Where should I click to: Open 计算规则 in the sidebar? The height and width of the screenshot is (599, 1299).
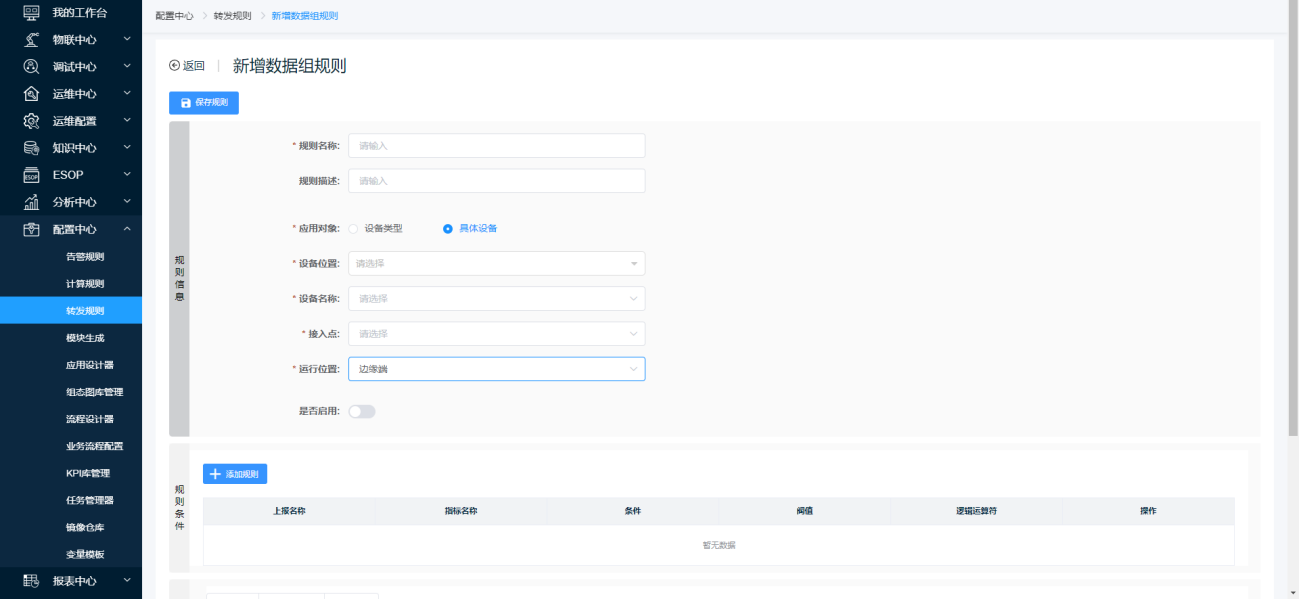[85, 284]
